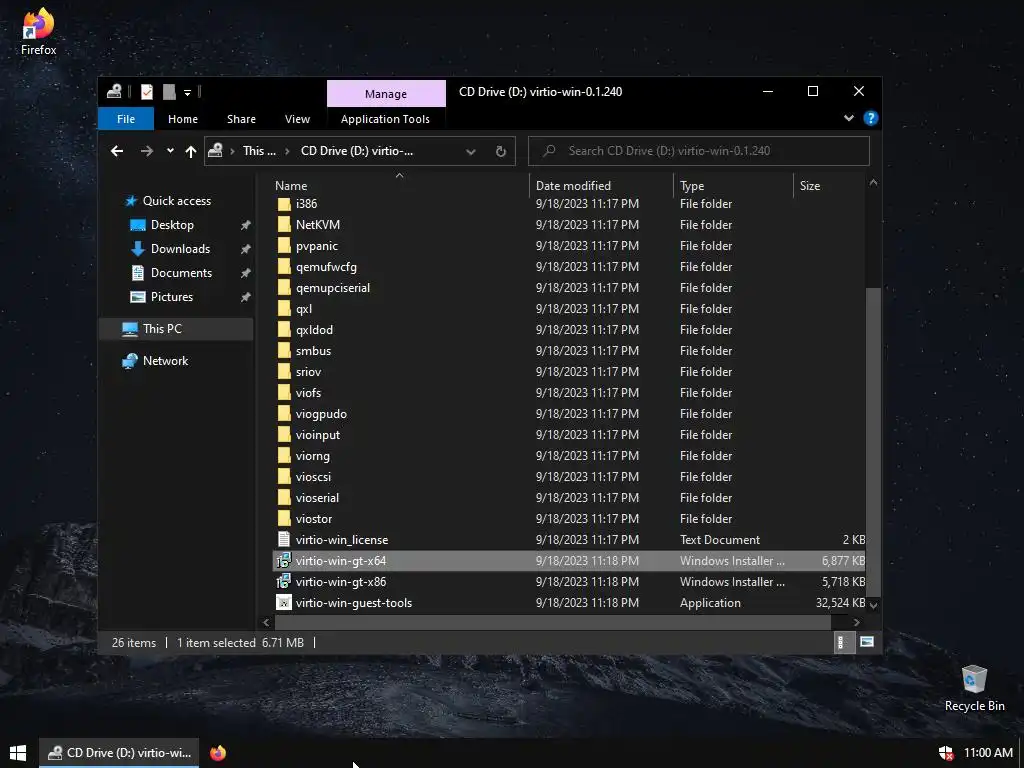Sort by the Date modified column header
This screenshot has height=768, width=1024.
[x=601, y=185]
